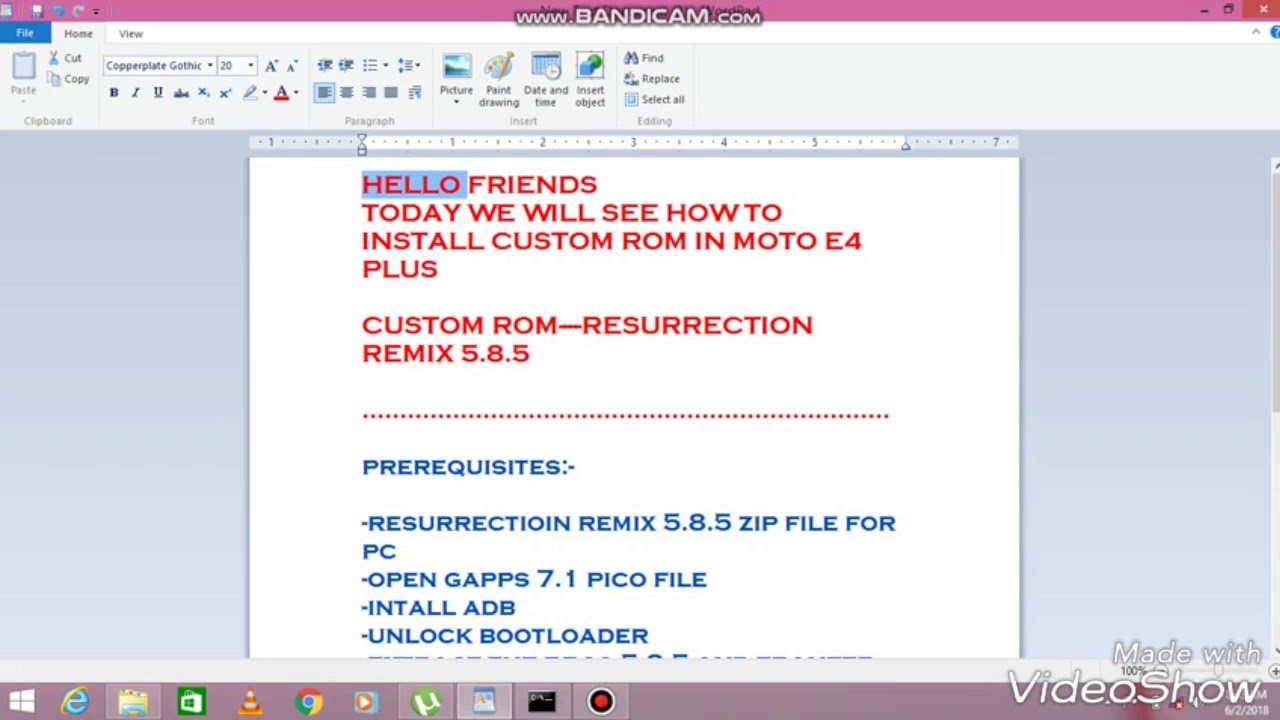Choose Select all in Editing group

point(655,100)
